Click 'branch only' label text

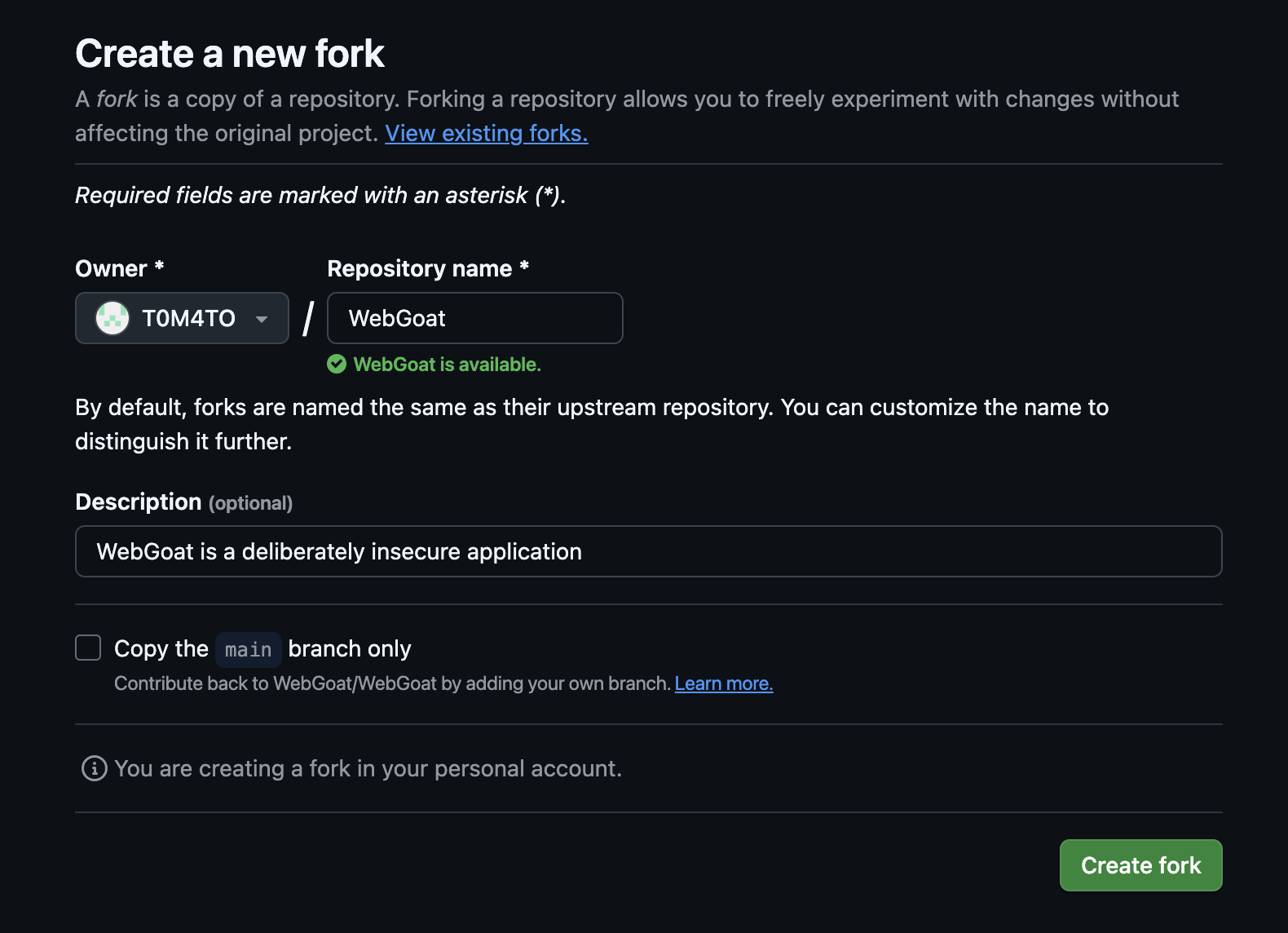point(349,649)
